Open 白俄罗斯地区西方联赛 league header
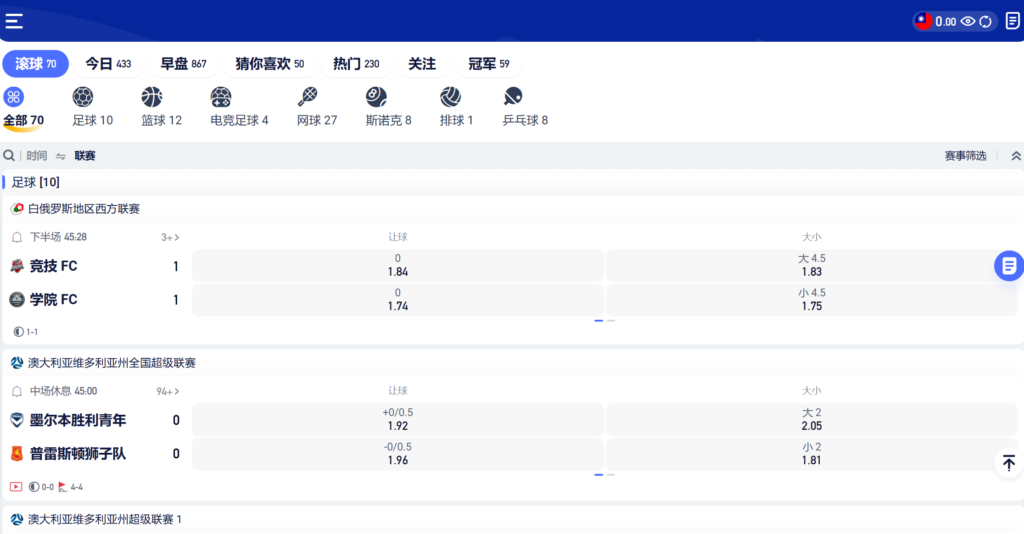 point(512,209)
